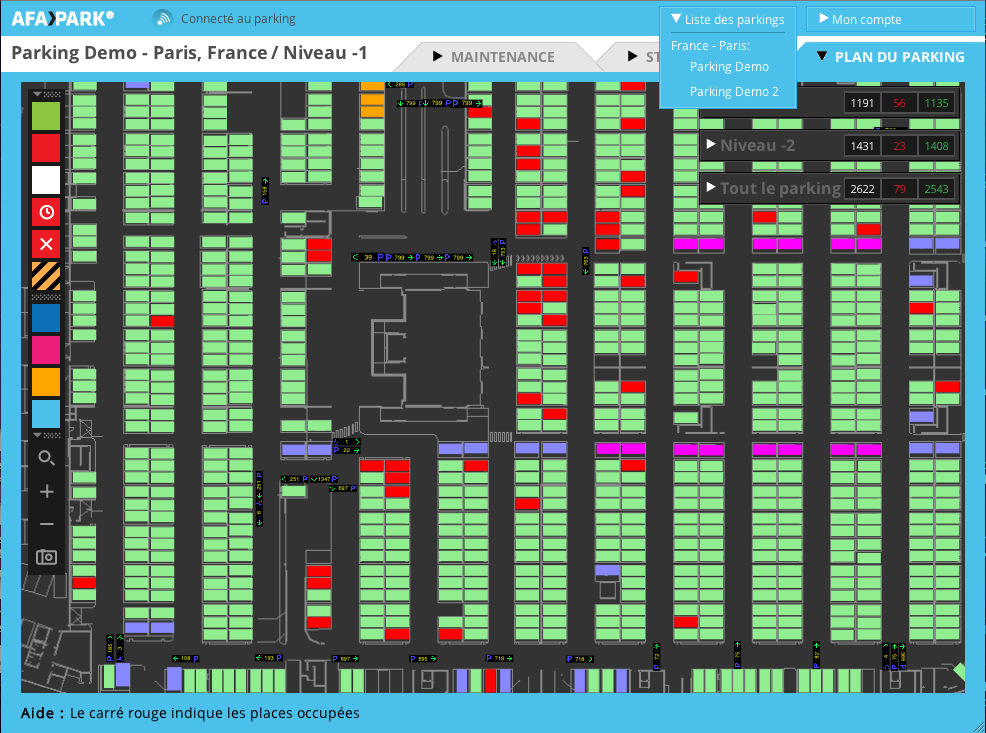Select Parking Demo in the parking list
This screenshot has width=986, height=733.
click(729, 67)
